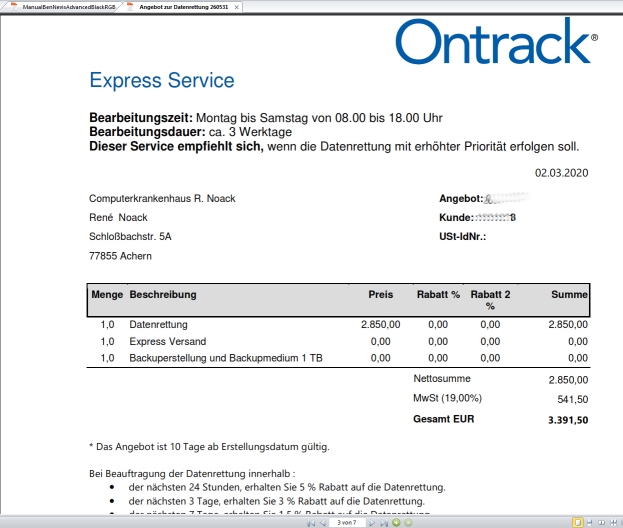
Task: Click the green next view button
Action: click(406, 522)
